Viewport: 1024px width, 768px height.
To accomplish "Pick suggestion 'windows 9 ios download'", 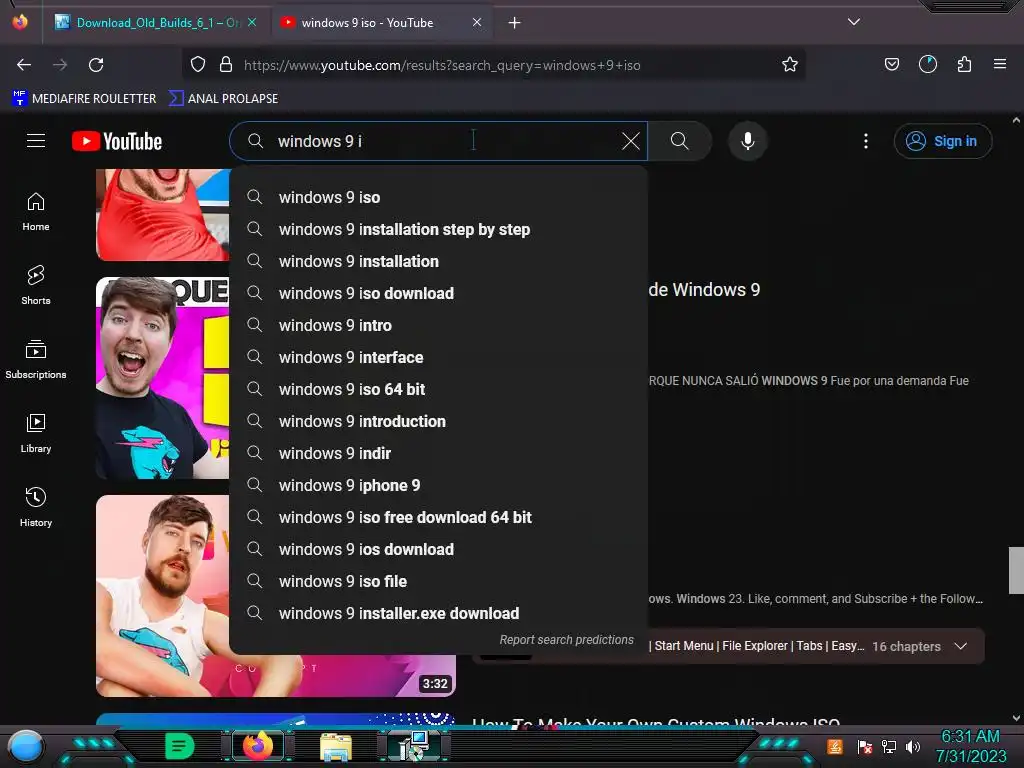I will (x=439, y=549).
